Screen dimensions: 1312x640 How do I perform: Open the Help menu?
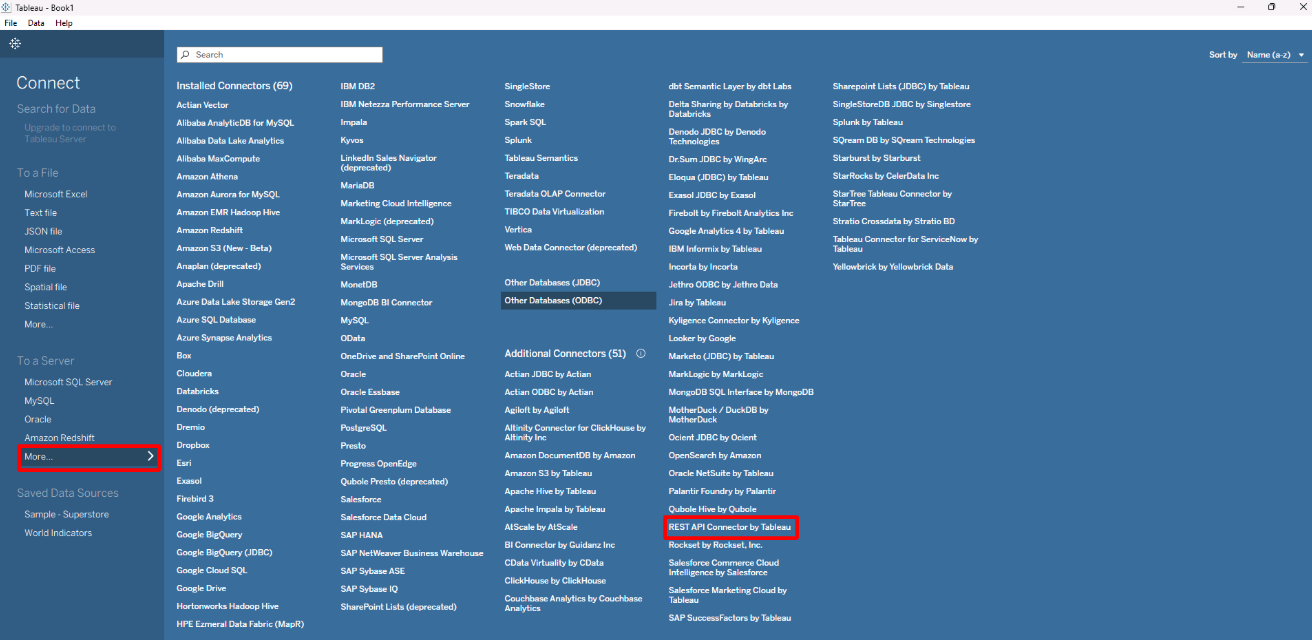click(64, 23)
